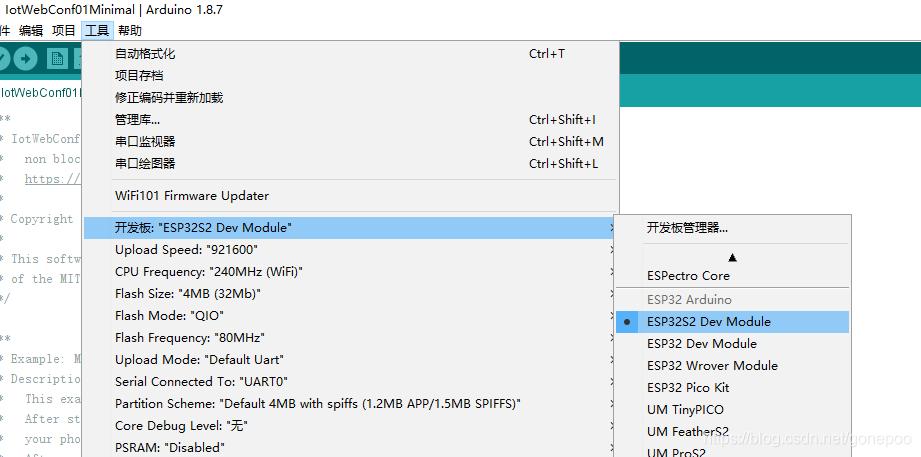Viewport: 921px width, 457px height.
Task: Click the https link in code comment
Action: [52, 179]
